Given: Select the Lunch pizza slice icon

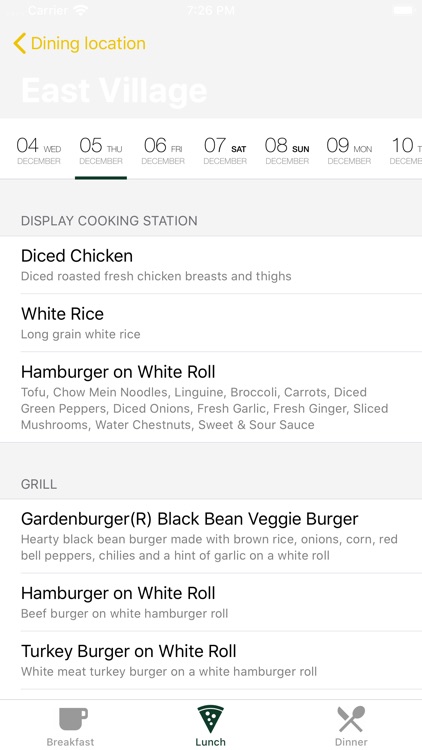Looking at the screenshot, I should click(211, 719).
